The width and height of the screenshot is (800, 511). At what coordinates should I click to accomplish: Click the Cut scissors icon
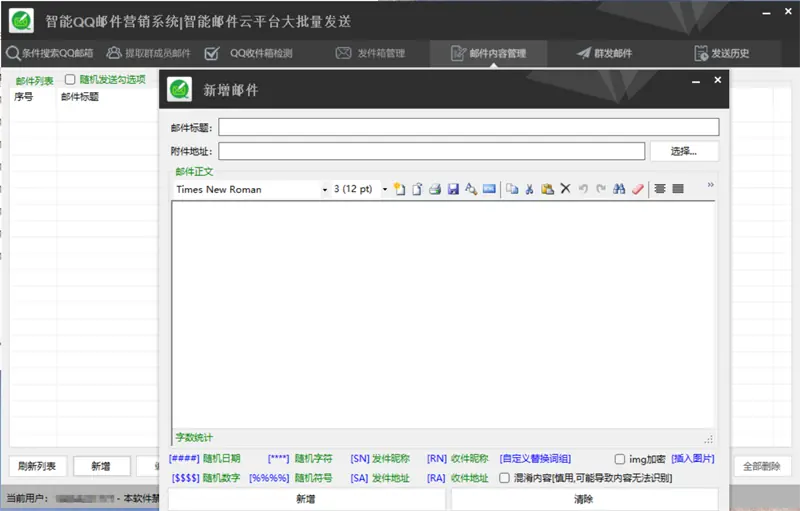(x=530, y=189)
